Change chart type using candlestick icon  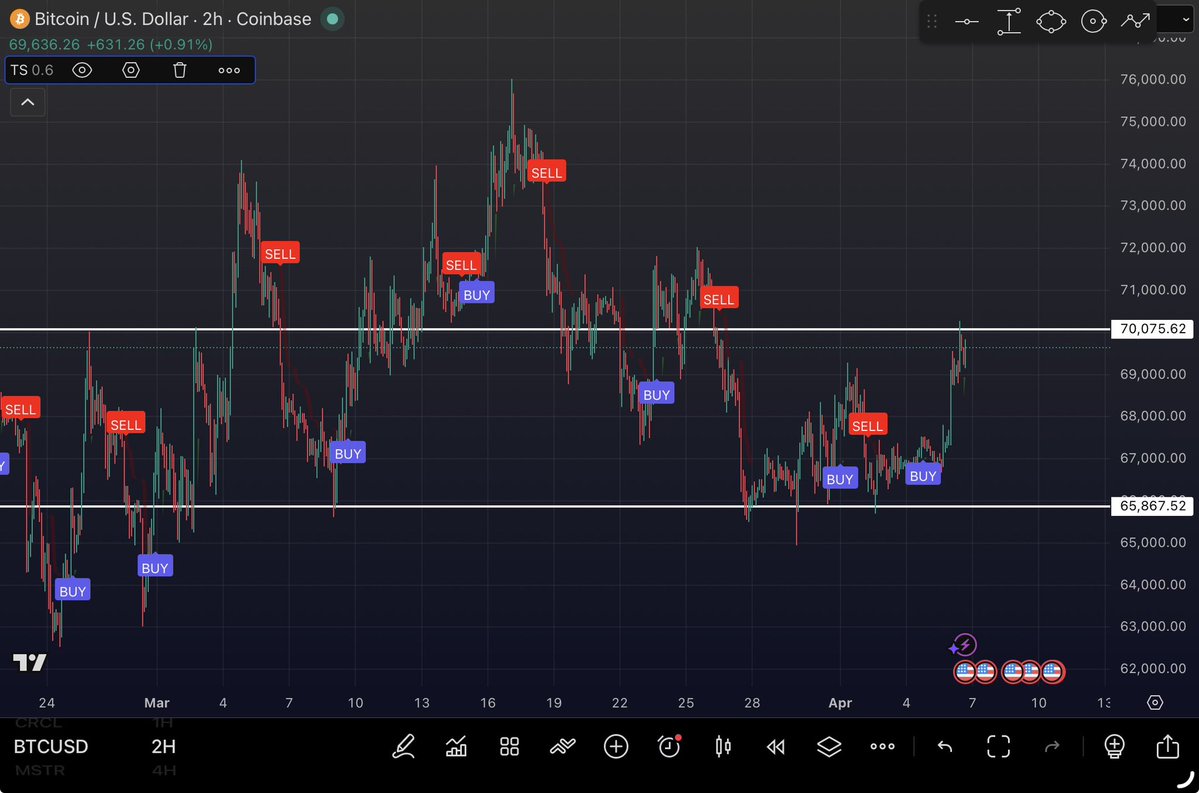pos(723,747)
